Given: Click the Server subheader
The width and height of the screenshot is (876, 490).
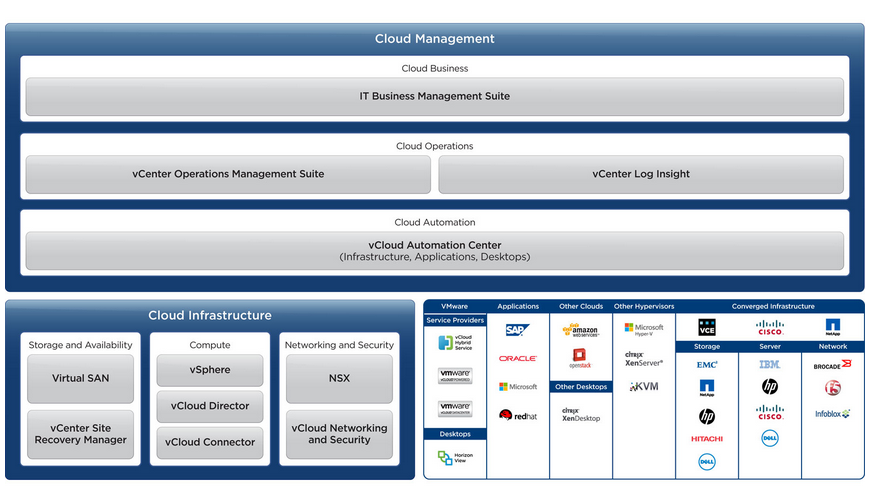Looking at the screenshot, I should pos(770,347).
